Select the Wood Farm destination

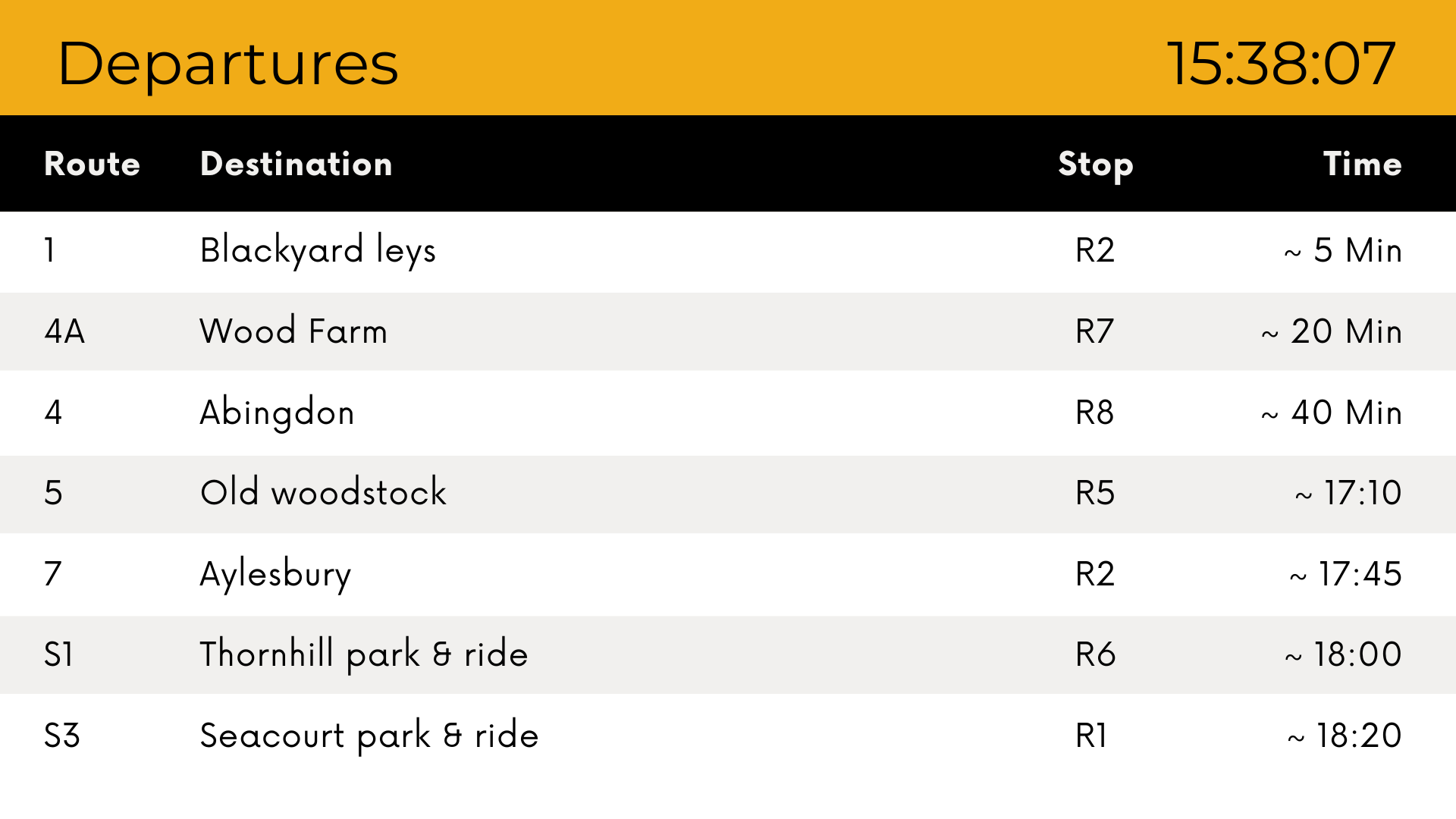pyautogui.click(x=293, y=331)
